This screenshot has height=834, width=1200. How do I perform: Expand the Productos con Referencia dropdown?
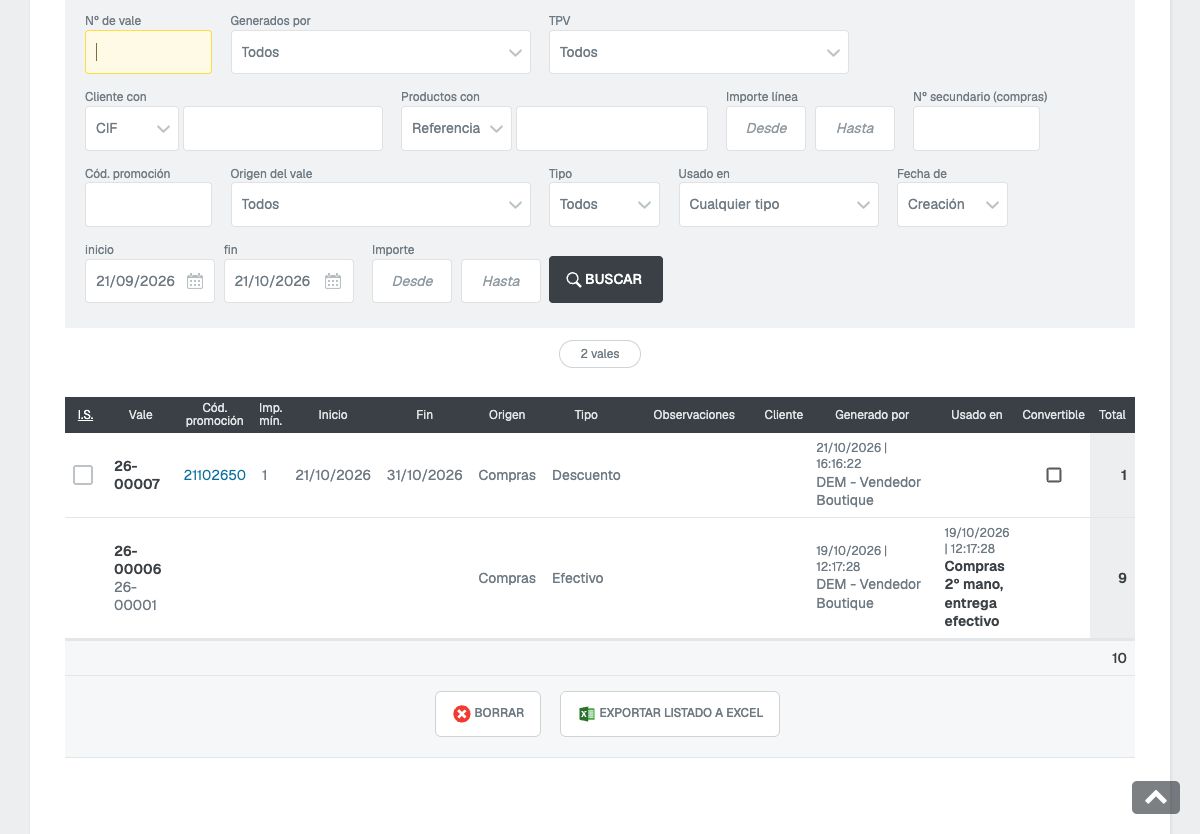[456, 128]
